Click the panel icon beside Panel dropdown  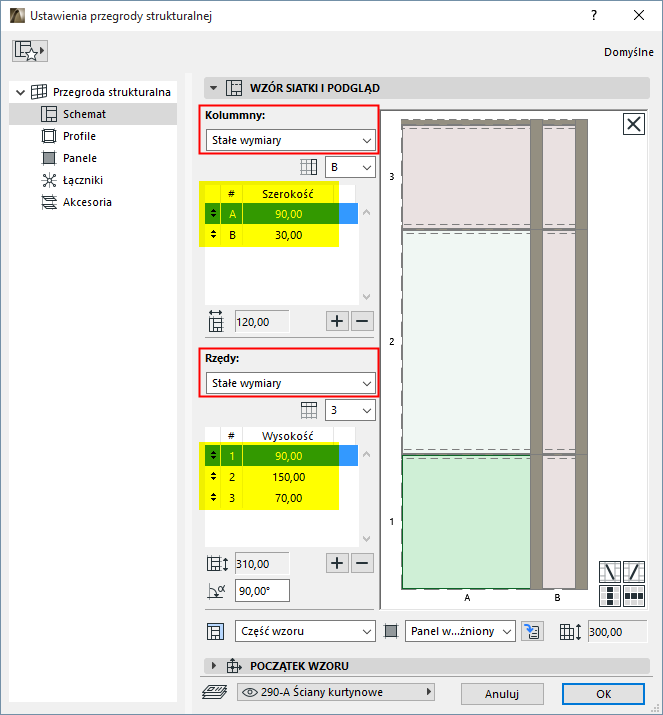[x=391, y=632]
